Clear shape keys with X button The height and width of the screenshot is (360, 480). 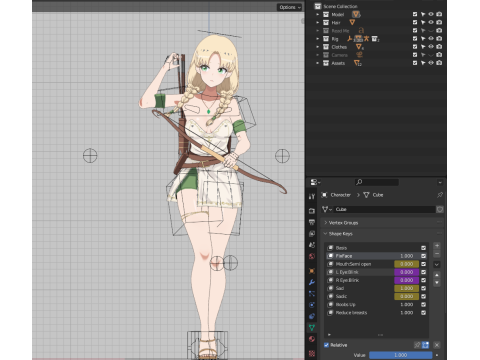coord(437,345)
